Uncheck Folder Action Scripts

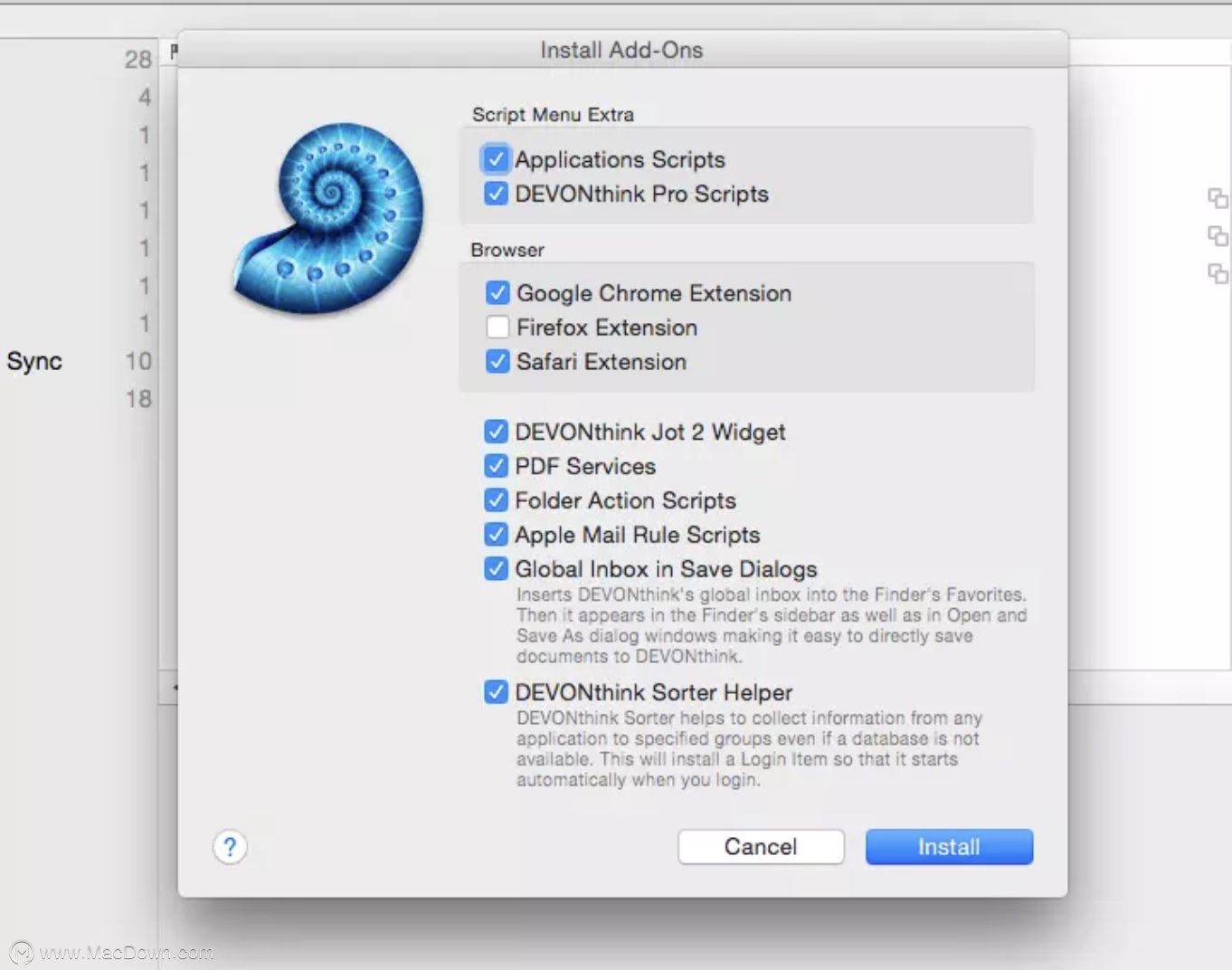[496, 500]
